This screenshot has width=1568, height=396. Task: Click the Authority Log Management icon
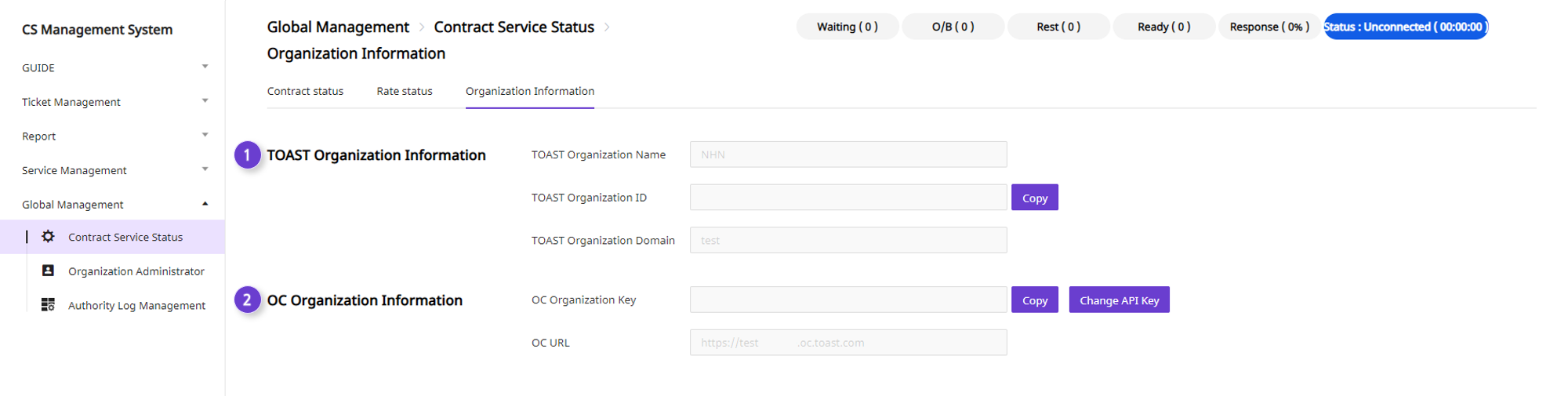click(48, 304)
